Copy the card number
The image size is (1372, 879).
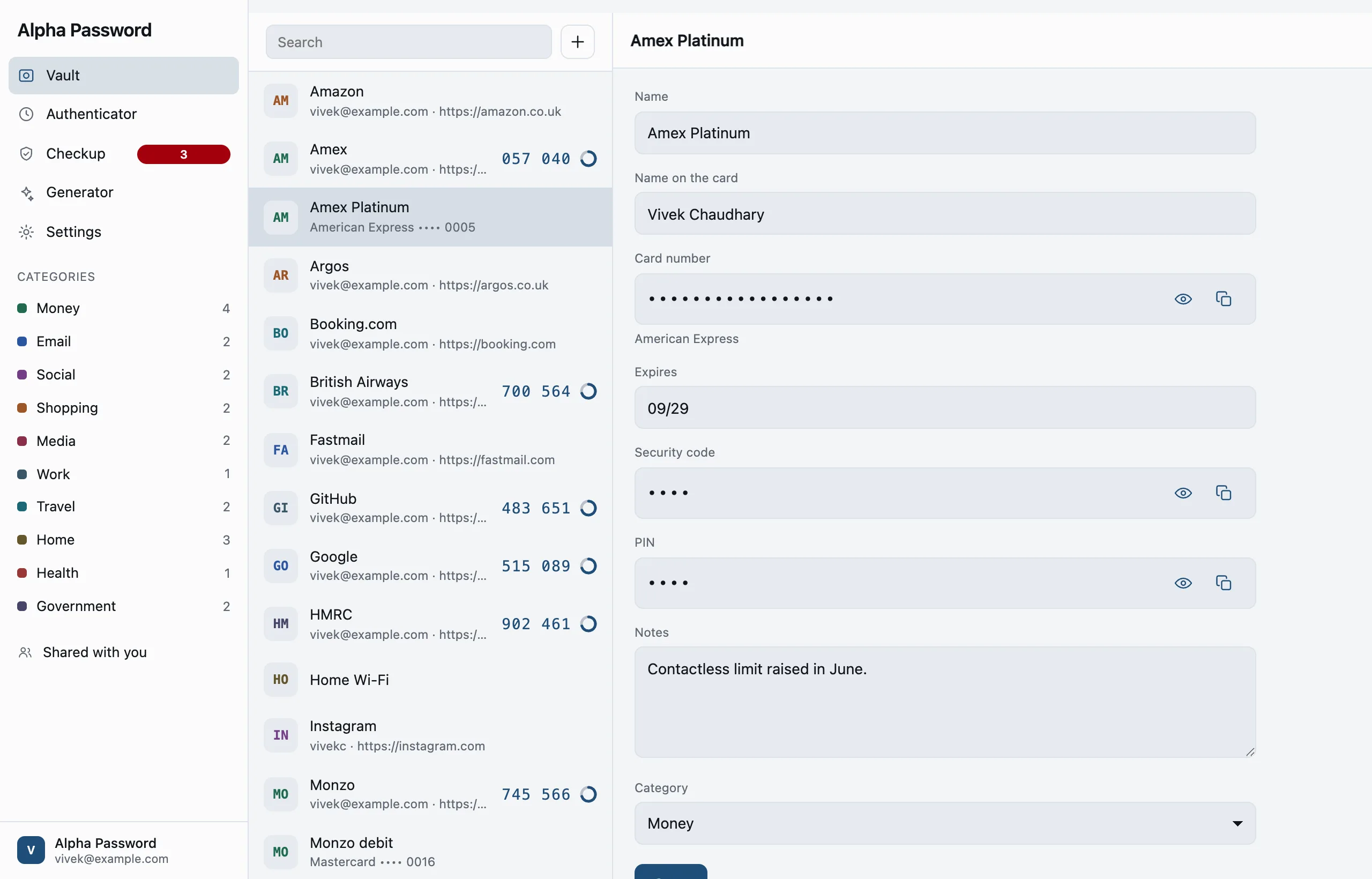tap(1224, 299)
